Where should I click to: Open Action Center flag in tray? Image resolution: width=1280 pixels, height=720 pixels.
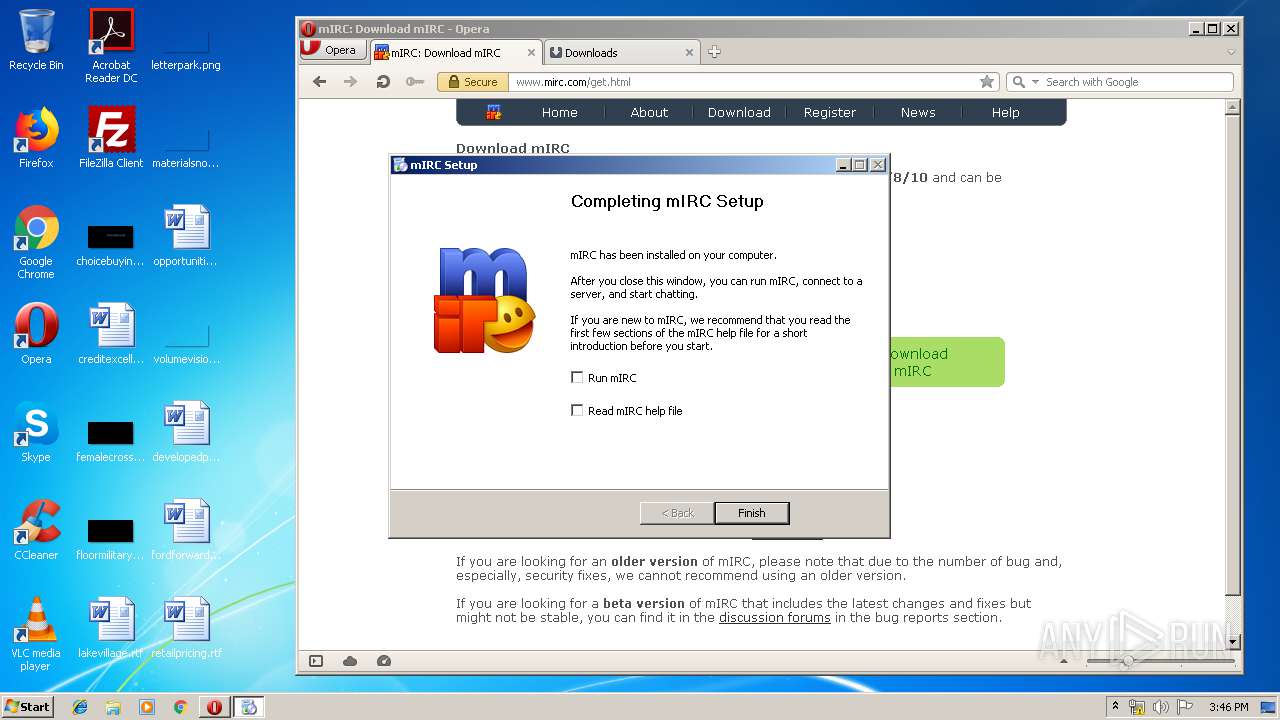coord(1184,707)
